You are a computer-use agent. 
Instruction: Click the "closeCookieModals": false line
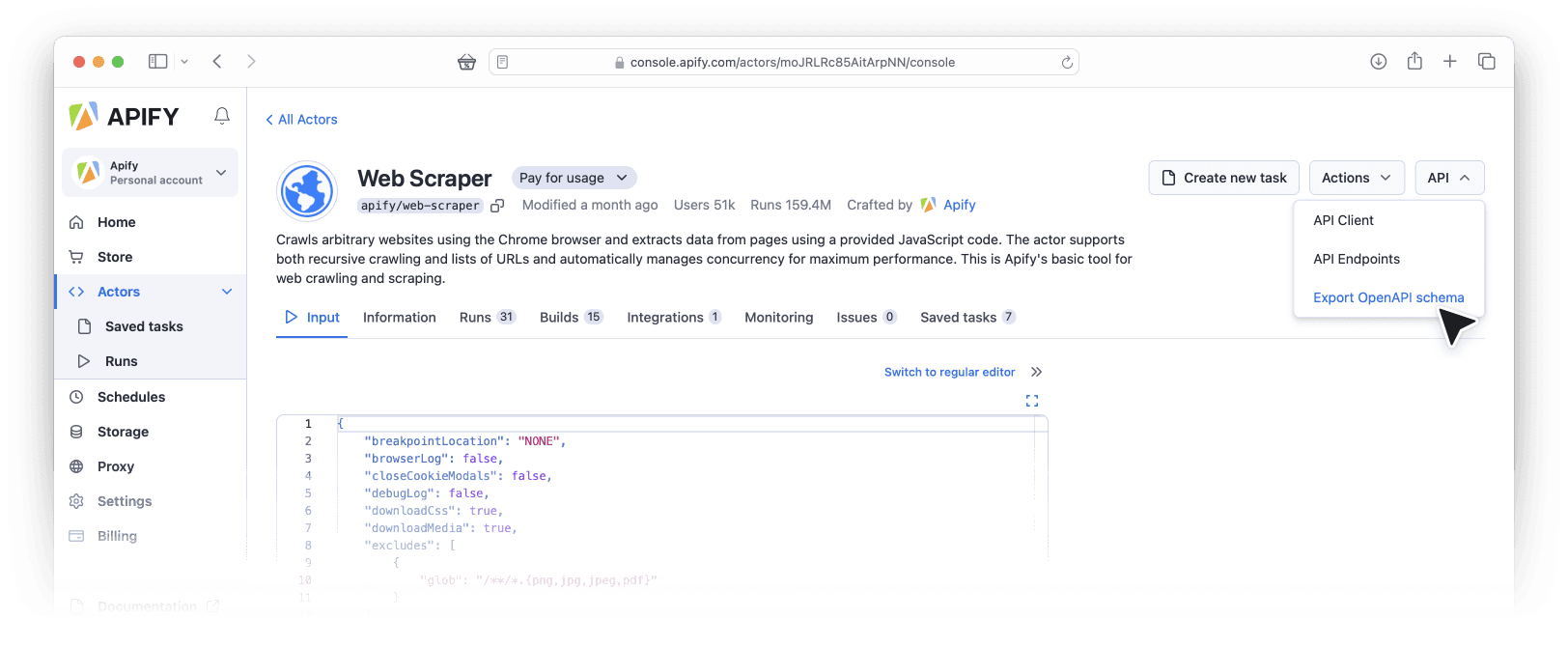click(458, 476)
